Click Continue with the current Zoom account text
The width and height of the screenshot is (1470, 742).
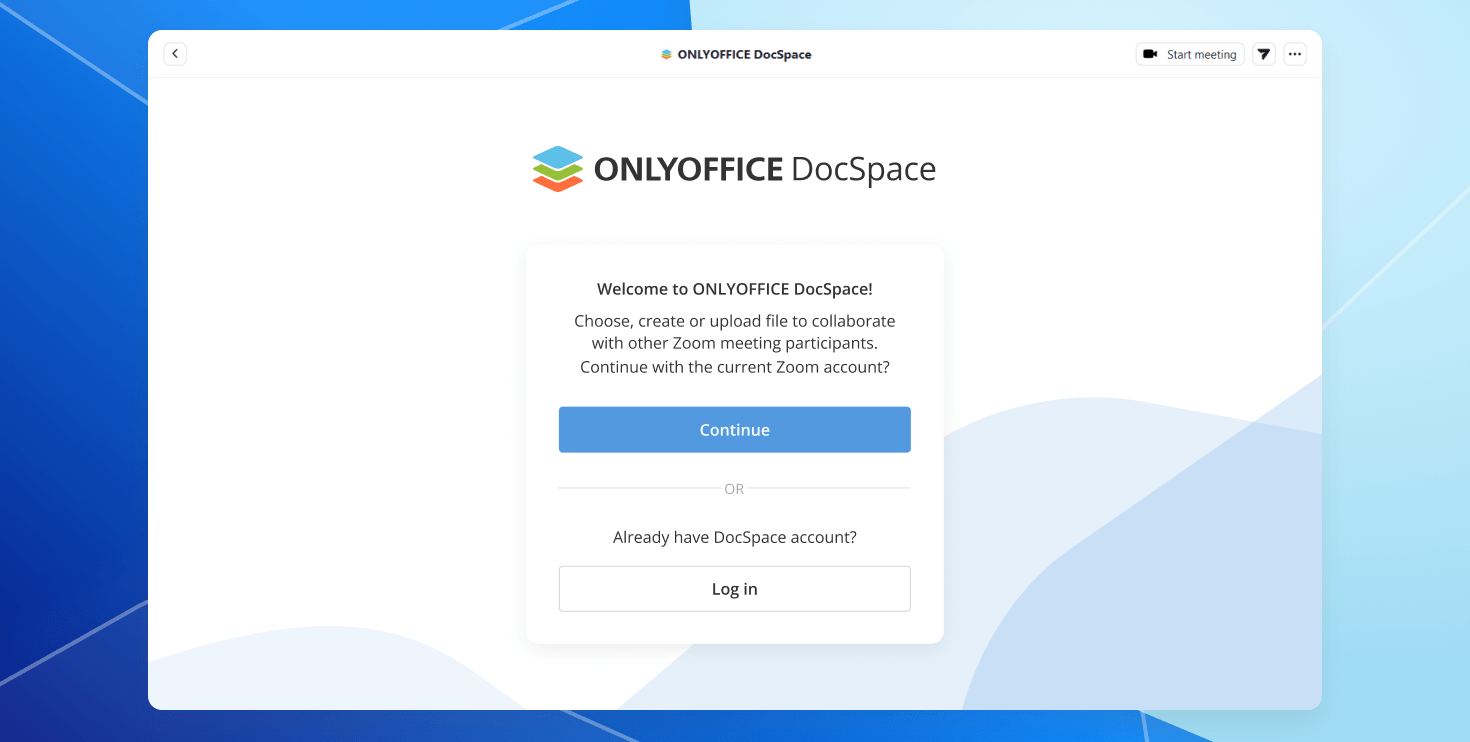(734, 367)
